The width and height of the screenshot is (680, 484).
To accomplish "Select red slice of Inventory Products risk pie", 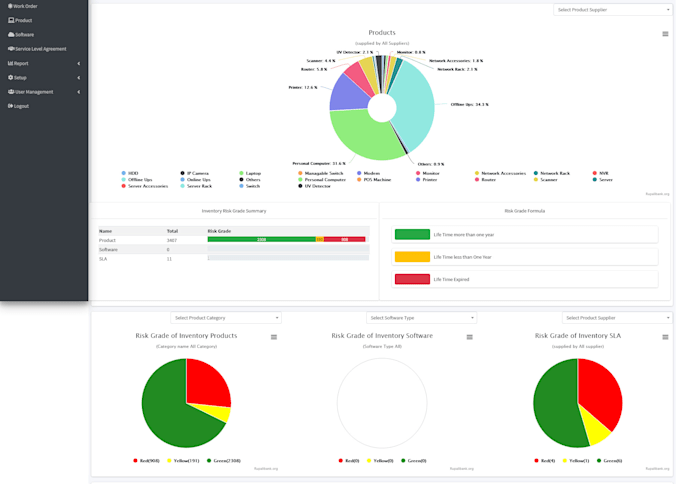I will click(207, 383).
